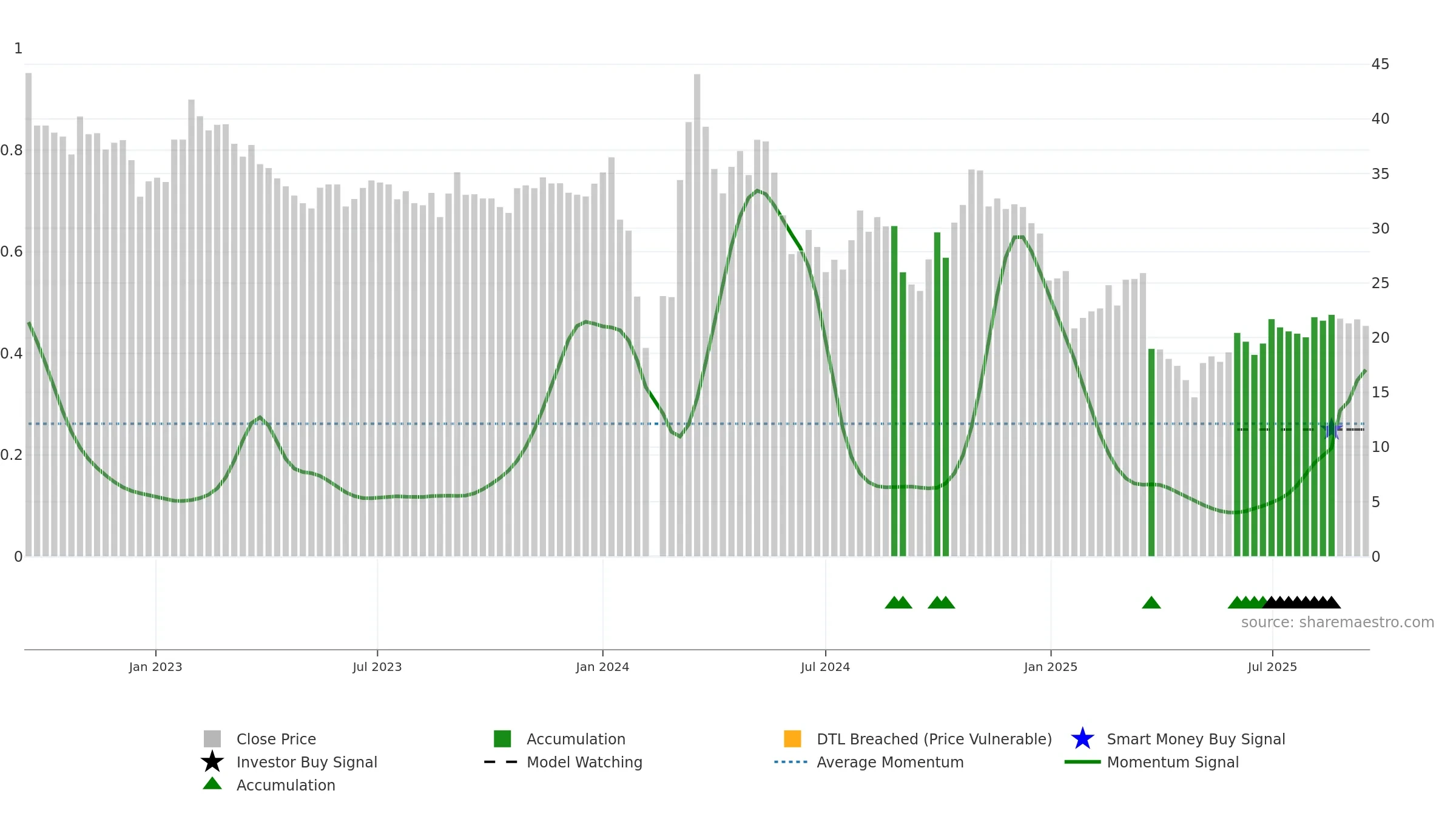Click the 45 label on right axis
The image size is (1456, 819).
pyautogui.click(x=1380, y=64)
